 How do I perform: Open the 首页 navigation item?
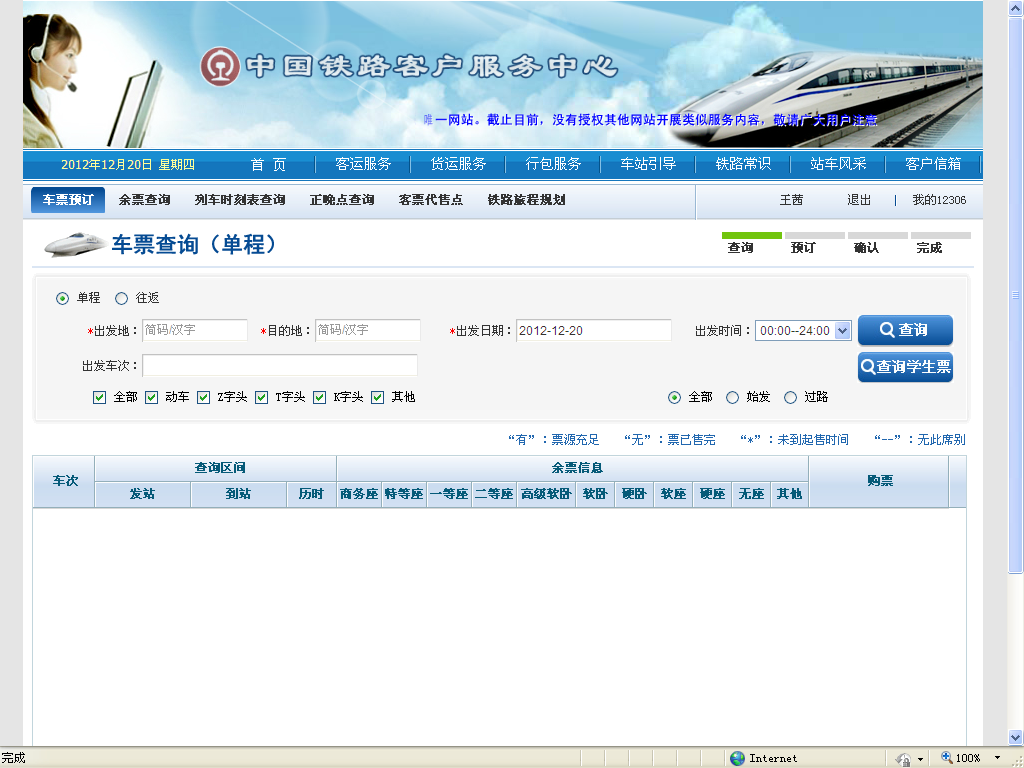click(x=268, y=165)
